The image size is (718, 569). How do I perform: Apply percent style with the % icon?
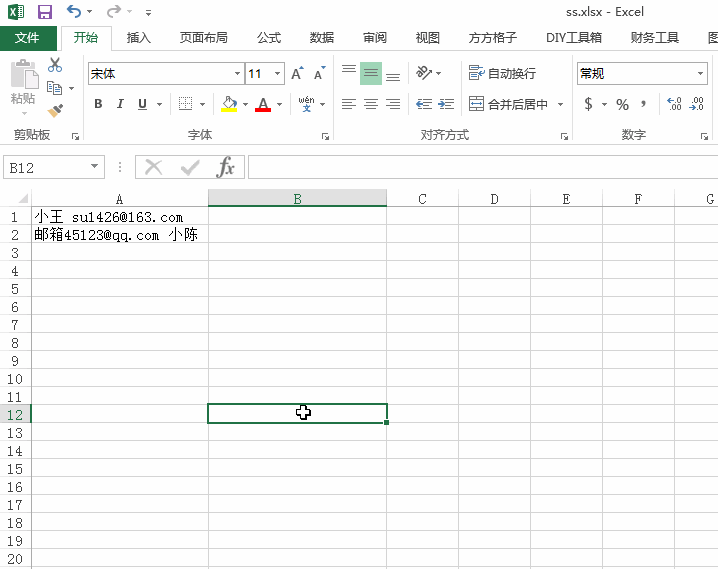click(622, 104)
